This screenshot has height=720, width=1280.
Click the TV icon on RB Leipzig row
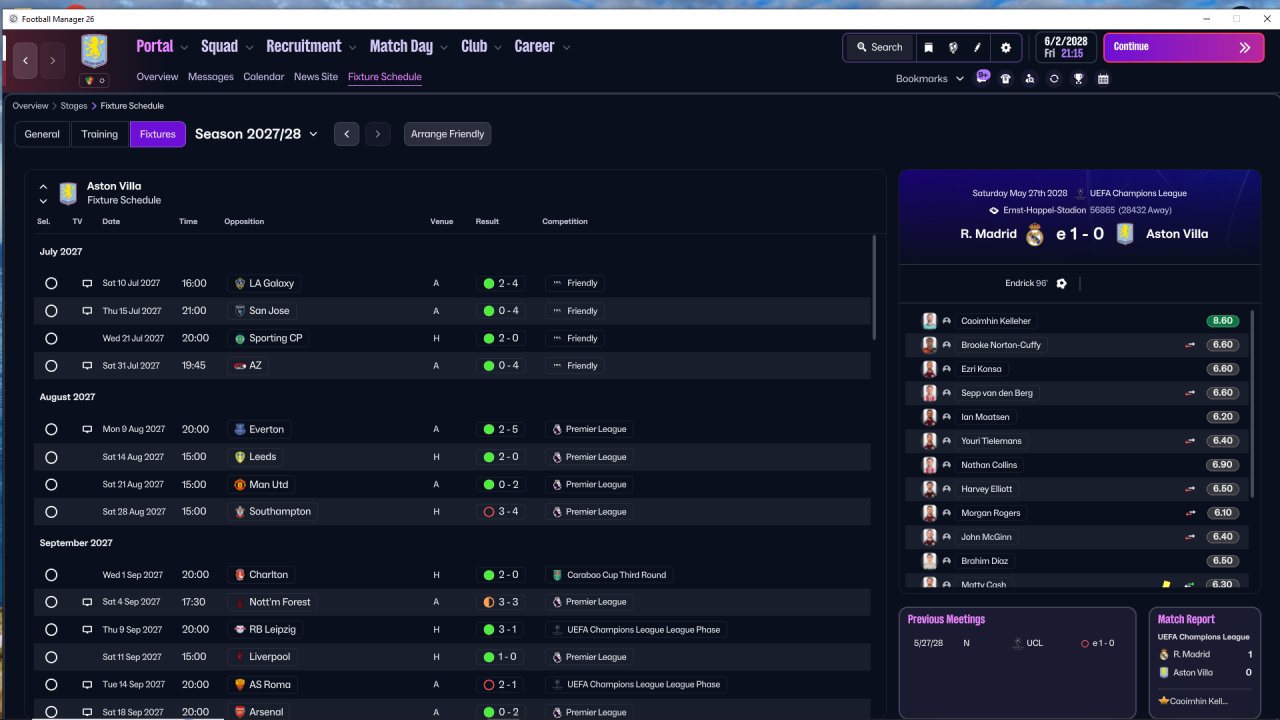(87, 630)
